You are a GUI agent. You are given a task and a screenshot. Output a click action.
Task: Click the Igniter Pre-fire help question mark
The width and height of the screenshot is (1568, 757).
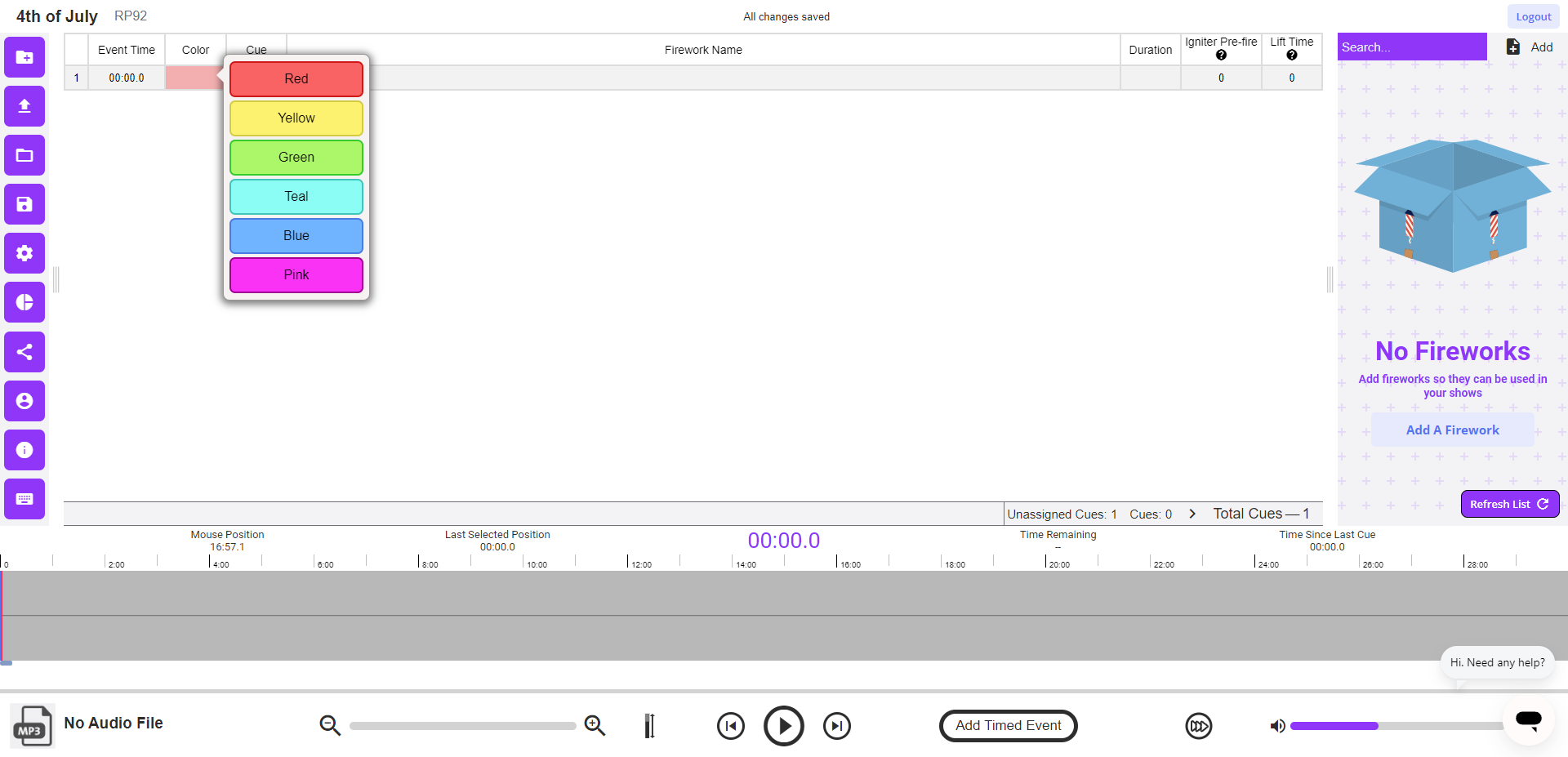pos(1220,56)
